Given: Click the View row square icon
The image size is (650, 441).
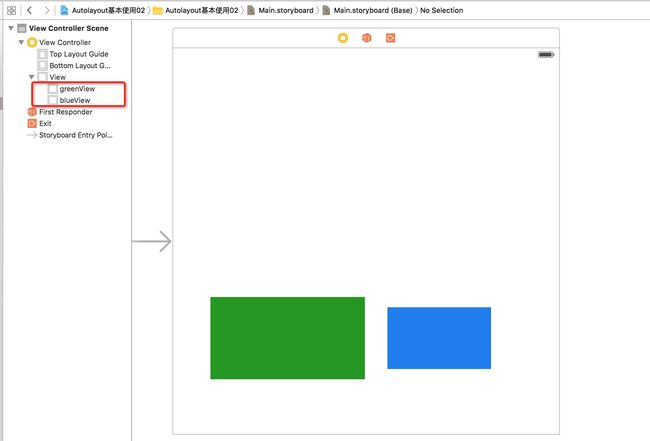Looking at the screenshot, I should coord(42,77).
